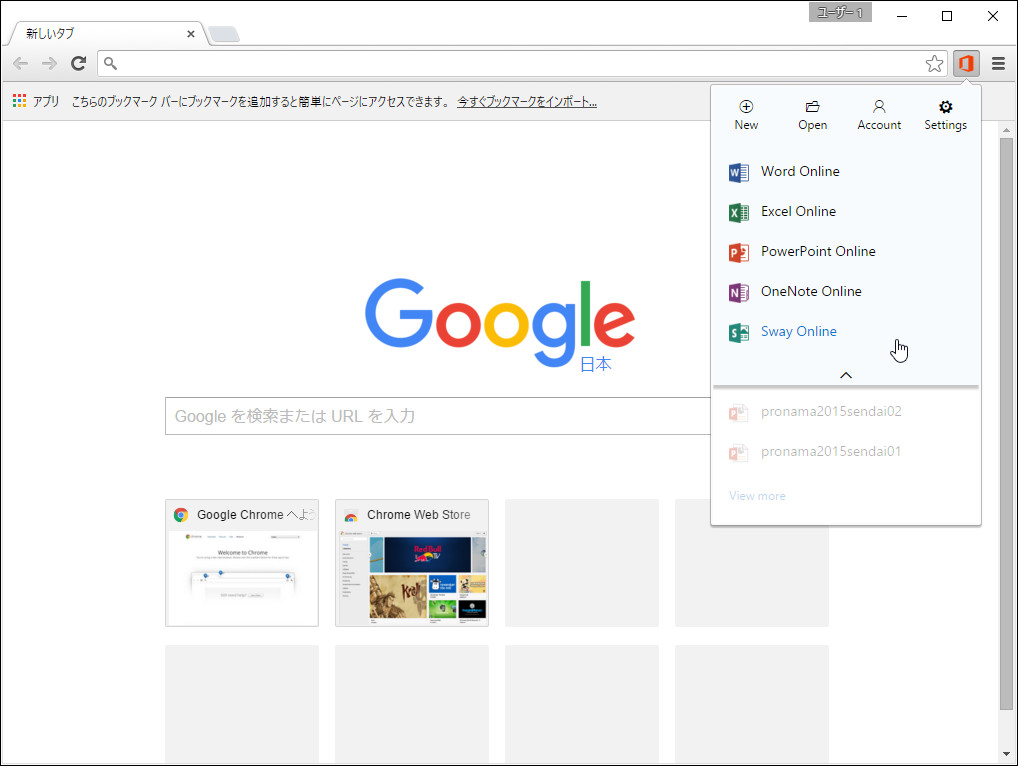Minimize the Chrome window
Viewport: 1018px width, 766px height.
tap(902, 16)
